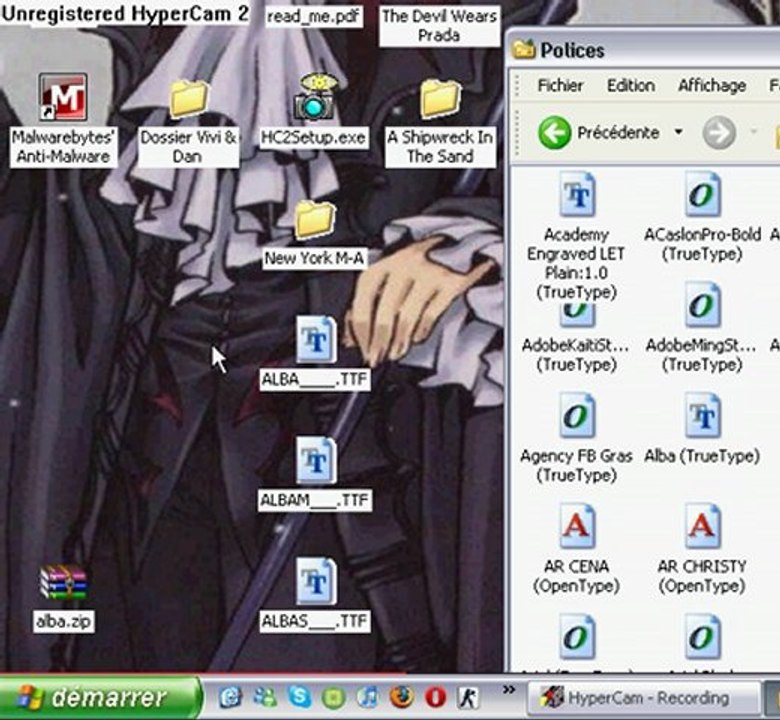The image size is (780, 720).
Task: Launch iTunes from quick launch bar
Action: 368,697
